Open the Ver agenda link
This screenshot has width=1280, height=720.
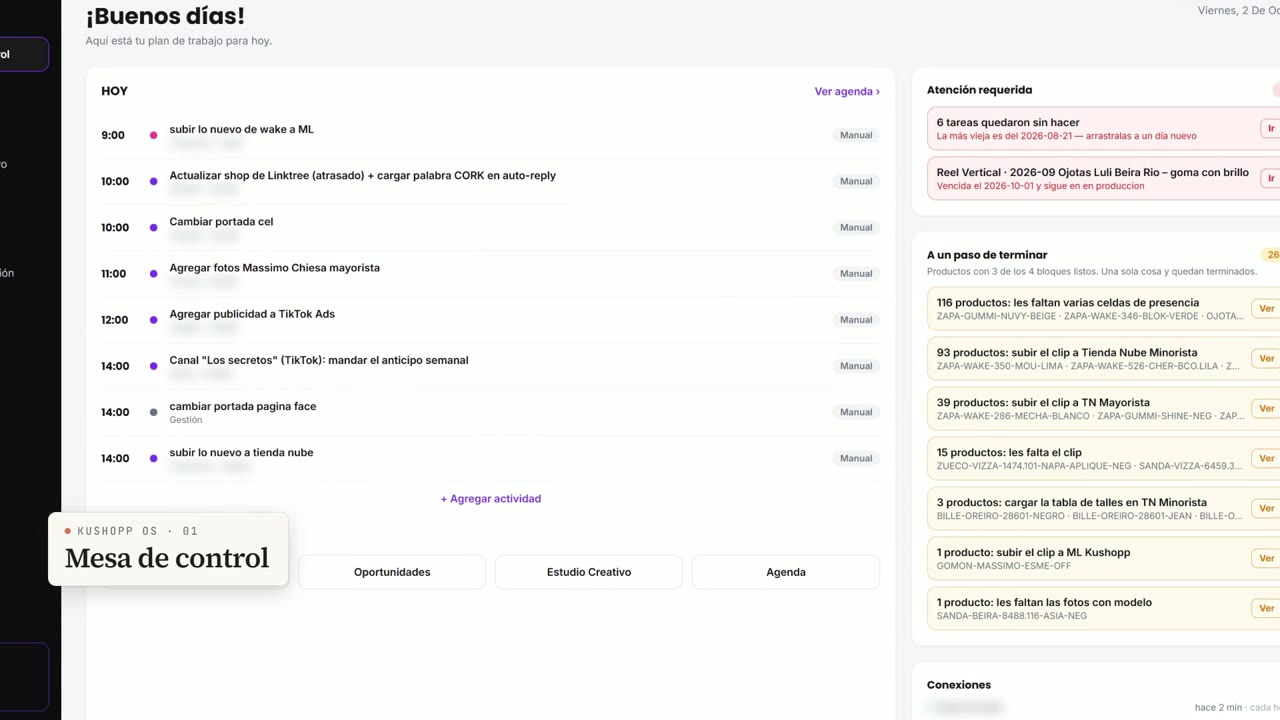pyautogui.click(x=847, y=91)
